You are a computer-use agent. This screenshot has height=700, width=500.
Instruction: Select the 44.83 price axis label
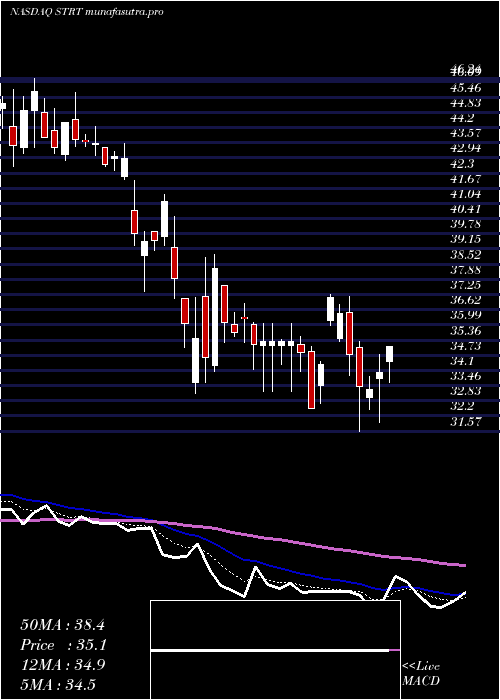click(465, 103)
